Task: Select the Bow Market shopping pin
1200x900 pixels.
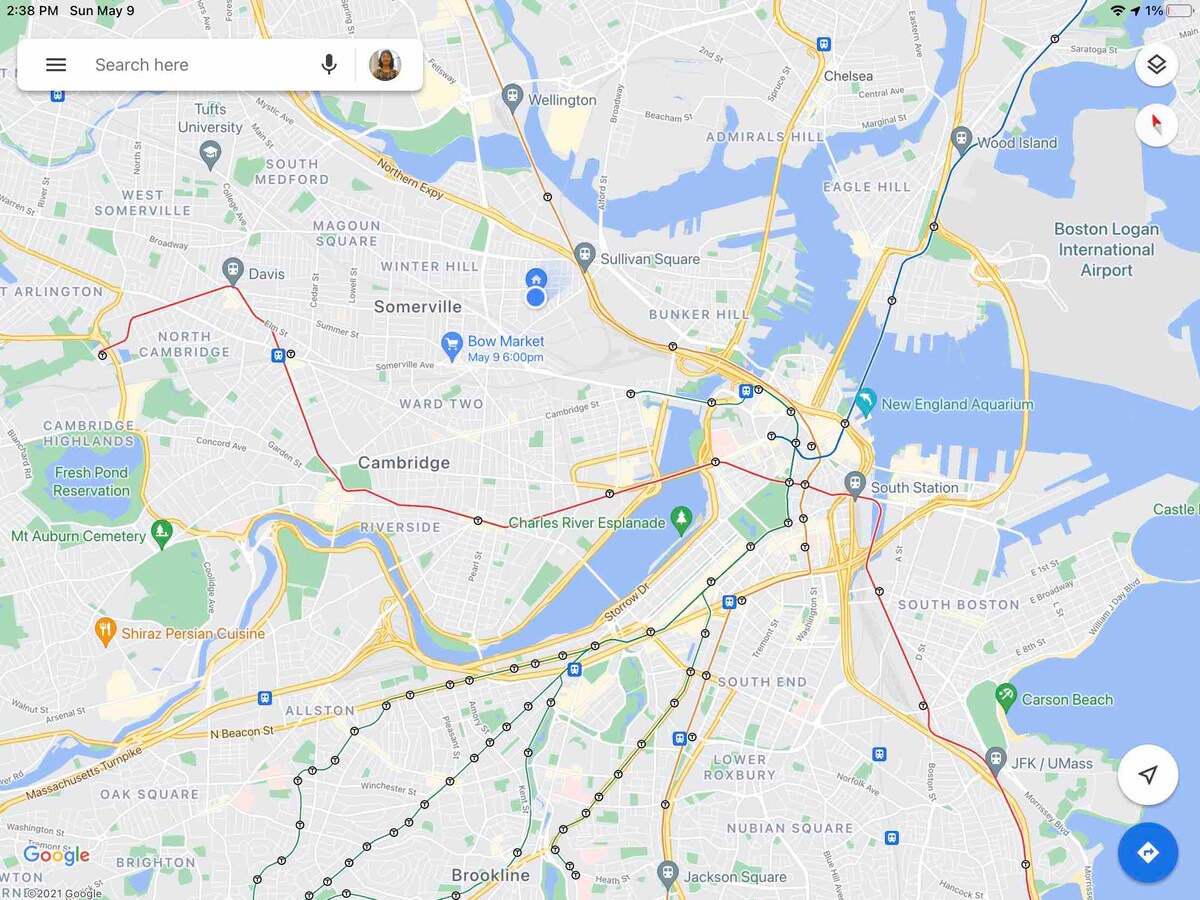Action: 452,345
